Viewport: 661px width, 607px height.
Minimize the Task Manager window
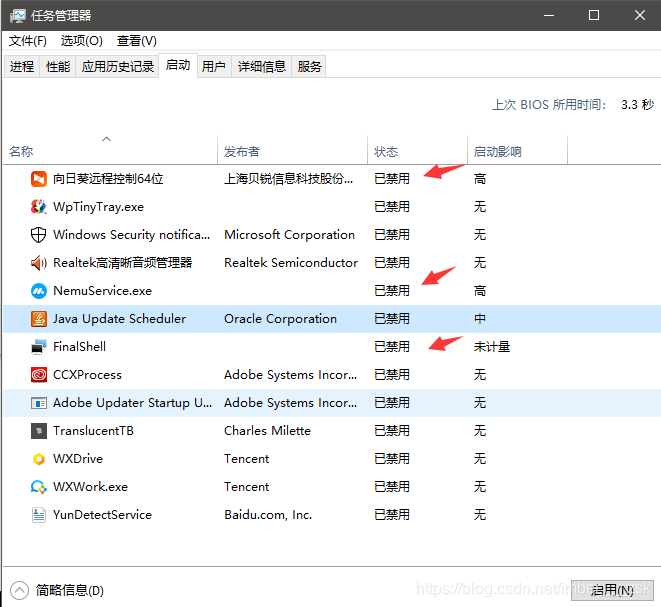[549, 16]
